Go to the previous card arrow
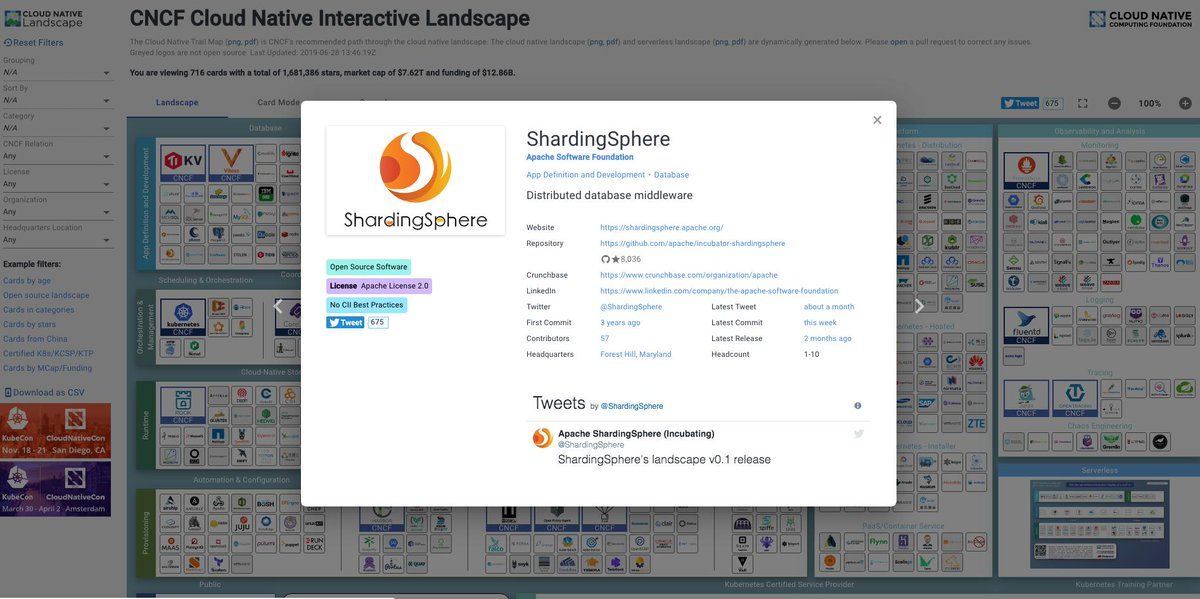 279,306
